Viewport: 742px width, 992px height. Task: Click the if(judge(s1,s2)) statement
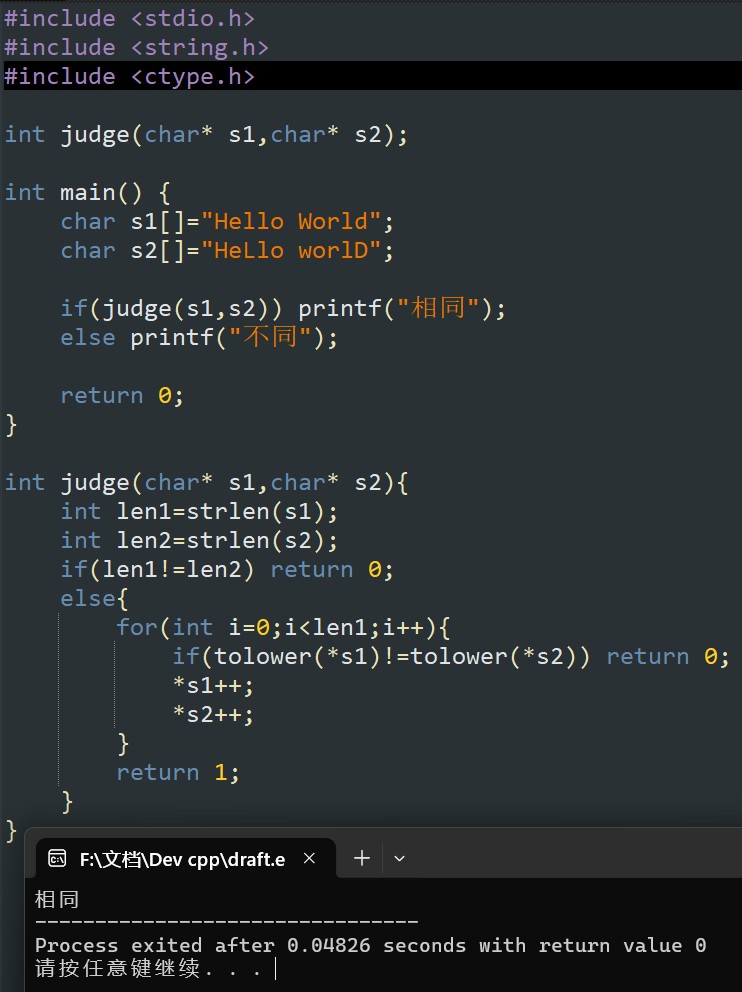click(x=283, y=309)
